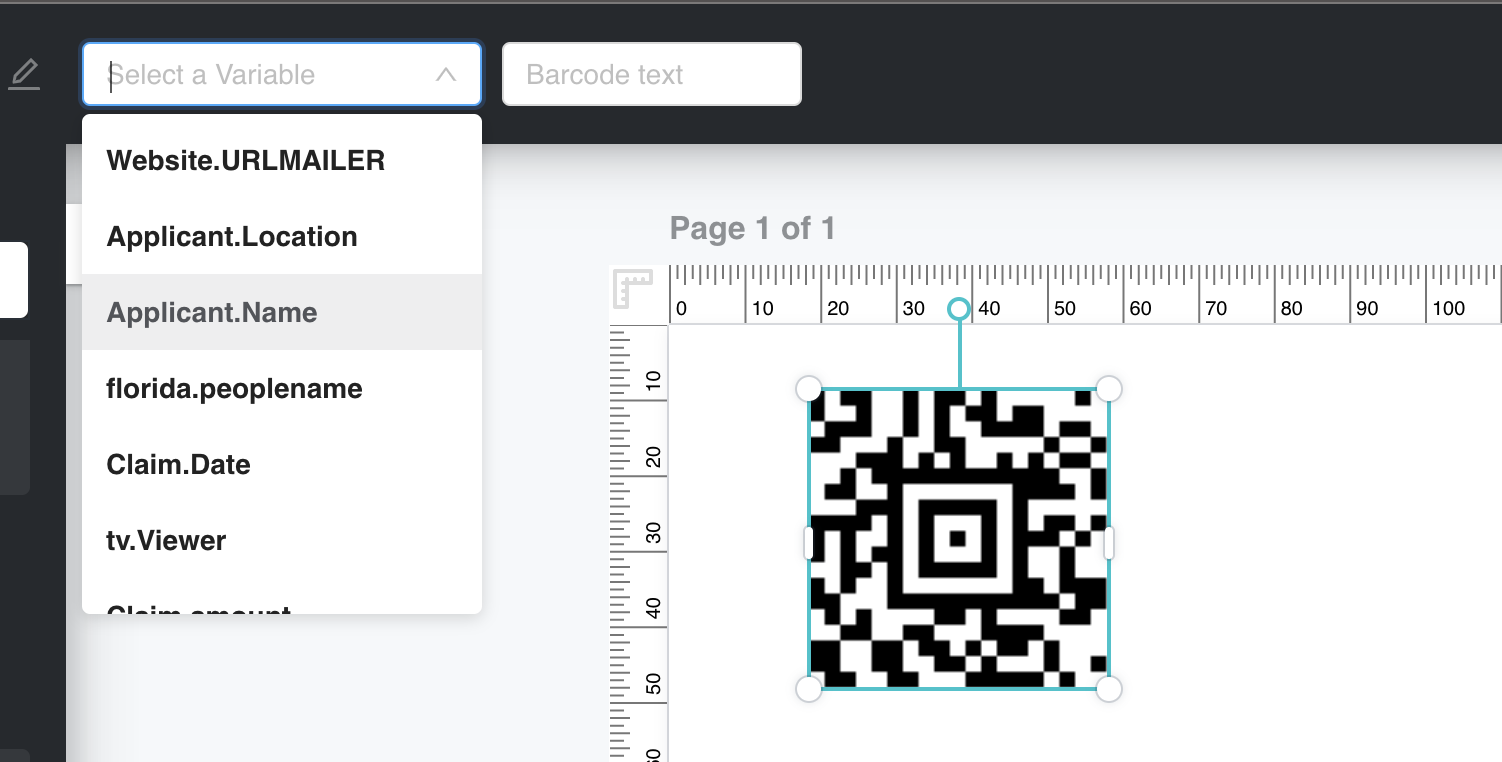Viewport: 1502px width, 762px height.
Task: Choose the Claim.Date variable
Action: click(x=179, y=465)
